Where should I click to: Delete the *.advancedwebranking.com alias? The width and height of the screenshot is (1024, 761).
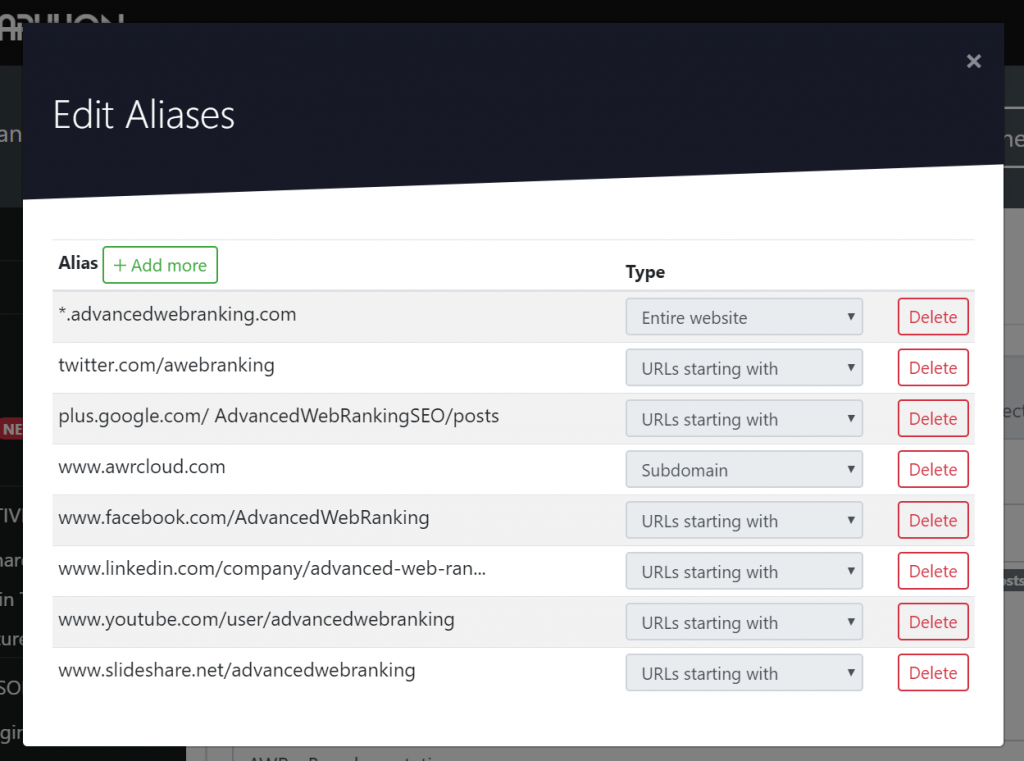pos(933,317)
